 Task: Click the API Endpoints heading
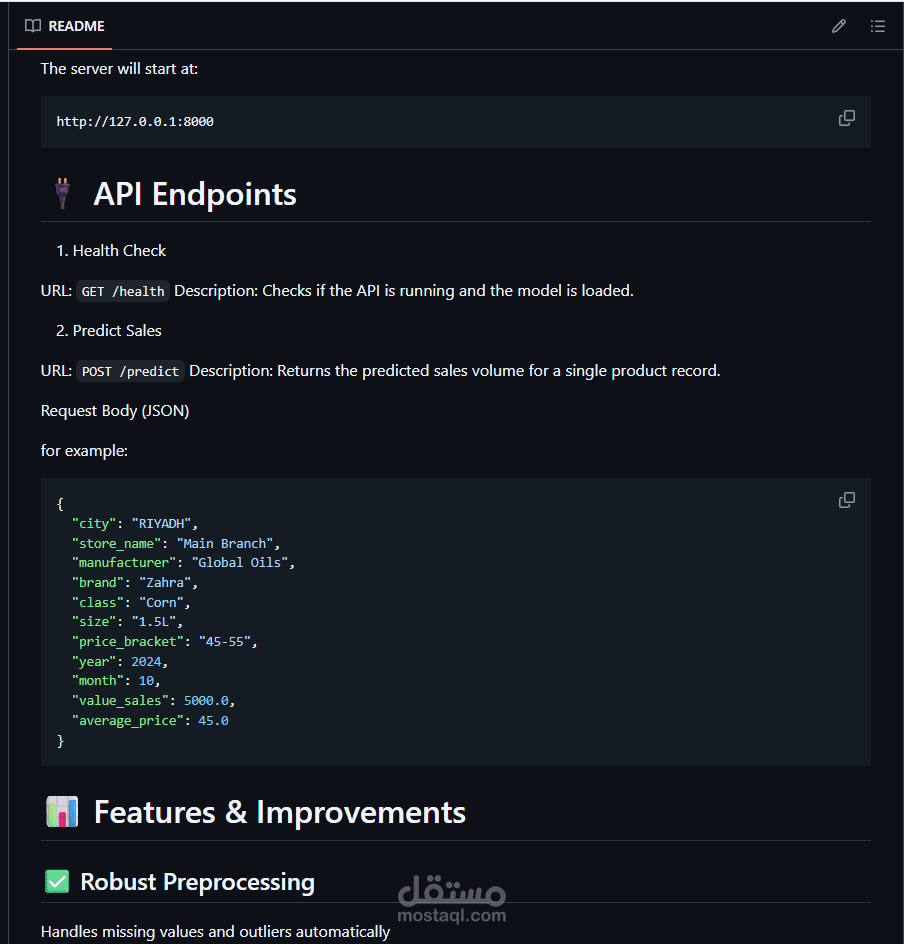(x=195, y=194)
